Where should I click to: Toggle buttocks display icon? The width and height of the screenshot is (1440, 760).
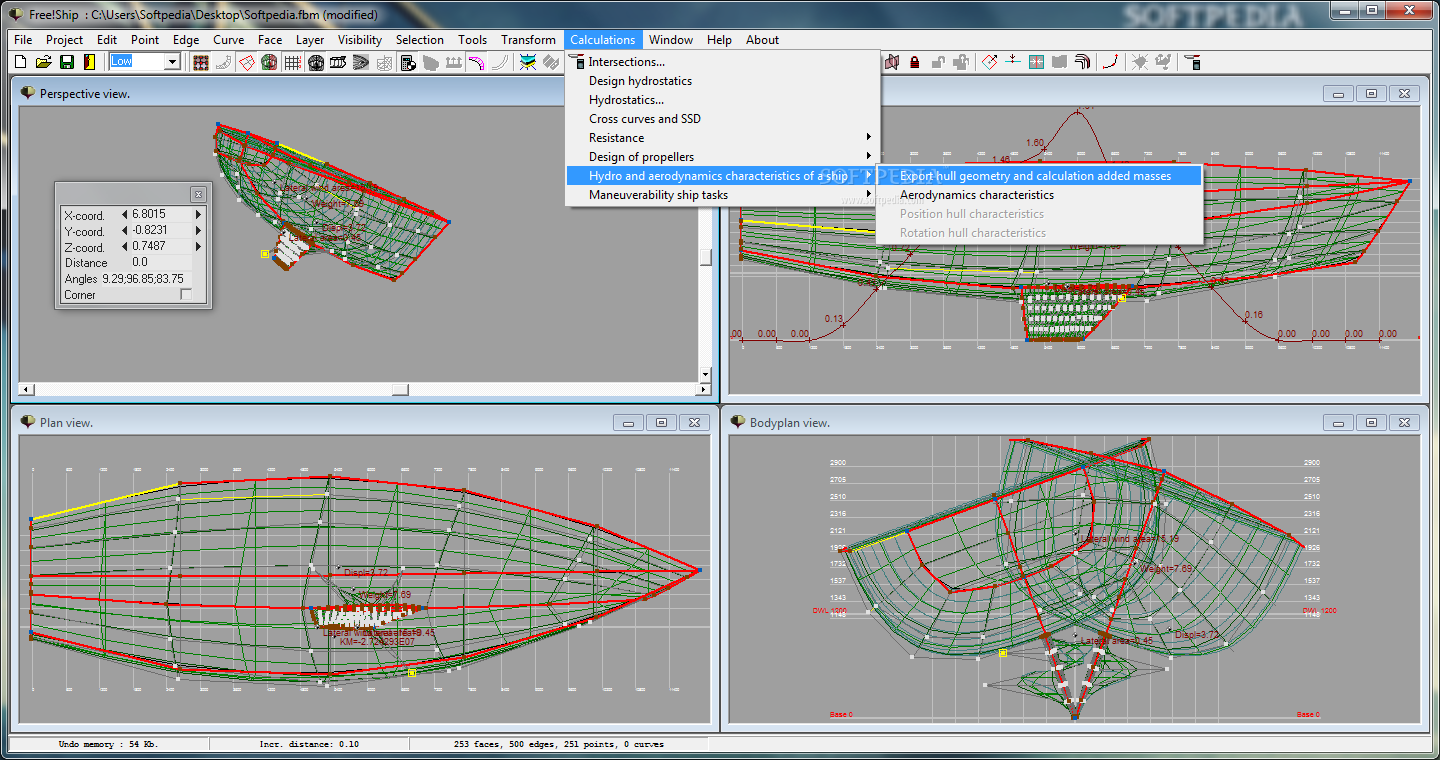coord(338,62)
